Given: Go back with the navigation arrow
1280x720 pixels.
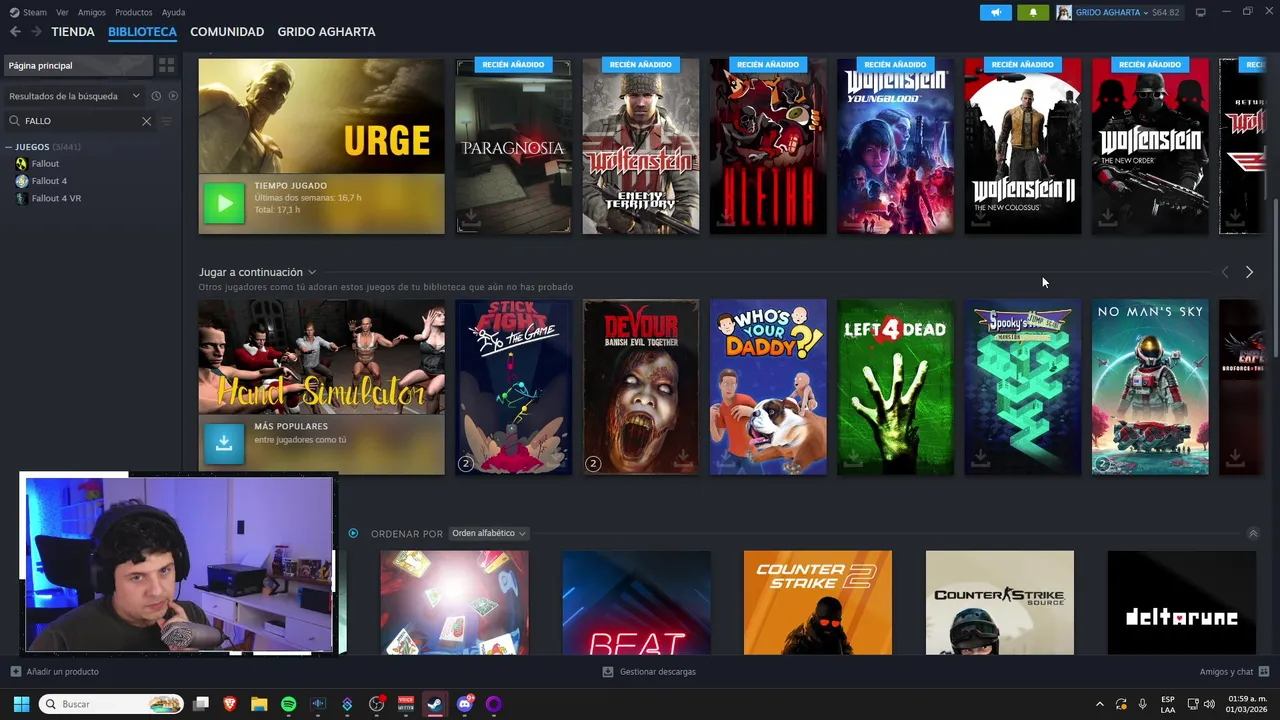Looking at the screenshot, I should coord(15,32).
